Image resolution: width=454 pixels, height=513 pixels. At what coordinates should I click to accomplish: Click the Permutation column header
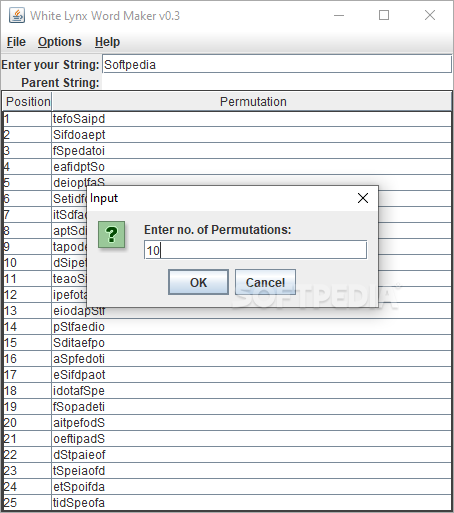click(252, 102)
